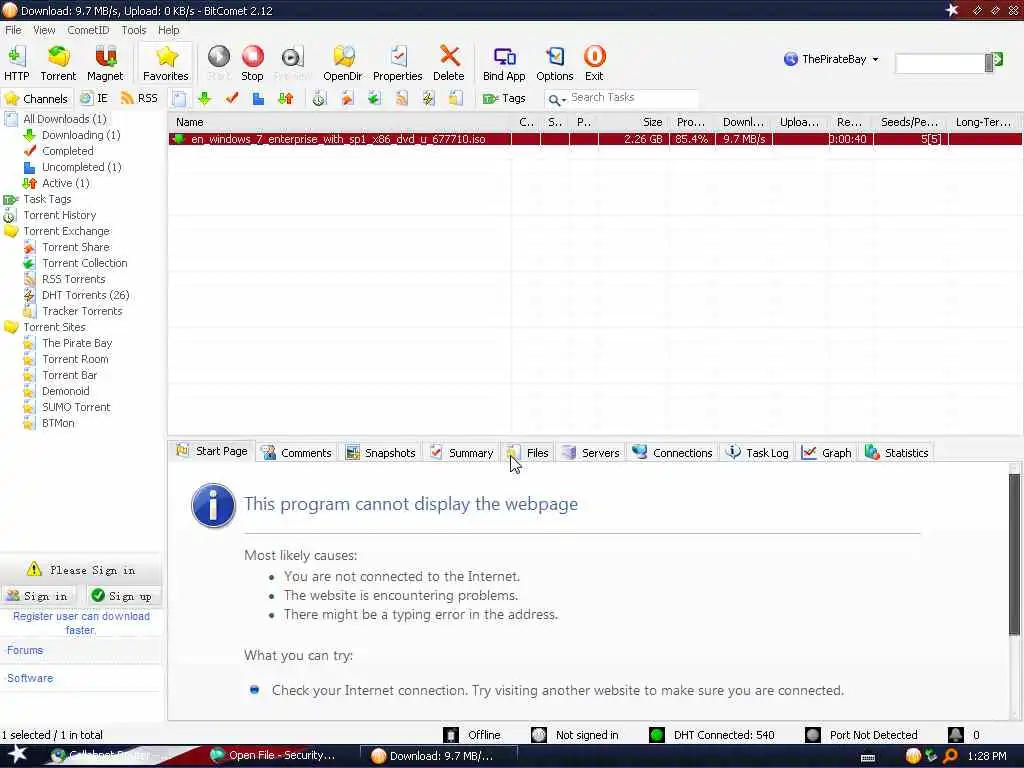Show task Properties from toolbar
Screen dimensions: 1024x768
tap(398, 63)
